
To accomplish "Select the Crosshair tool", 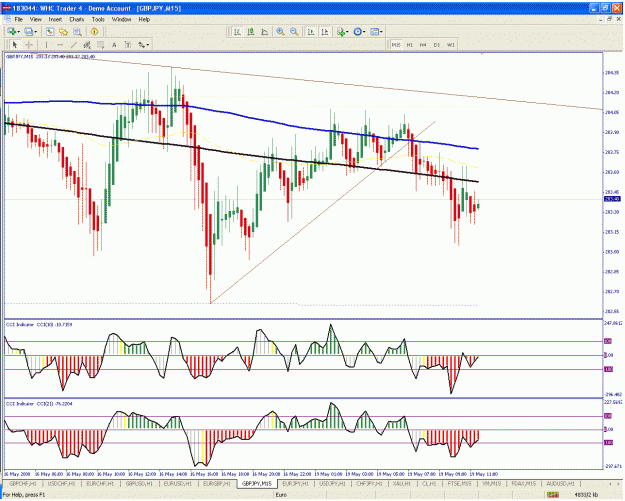I will click(29, 45).
